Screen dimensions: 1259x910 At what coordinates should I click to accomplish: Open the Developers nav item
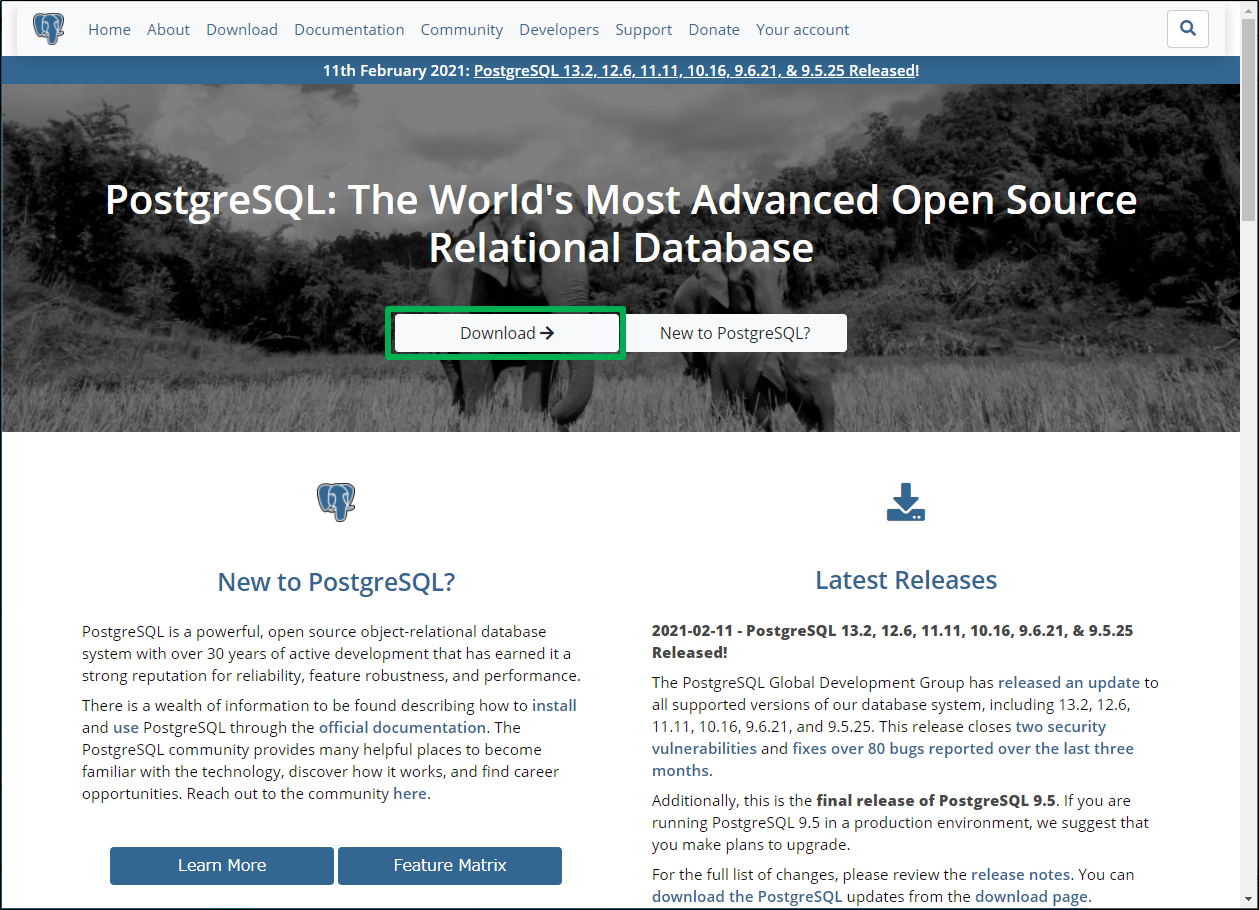559,29
